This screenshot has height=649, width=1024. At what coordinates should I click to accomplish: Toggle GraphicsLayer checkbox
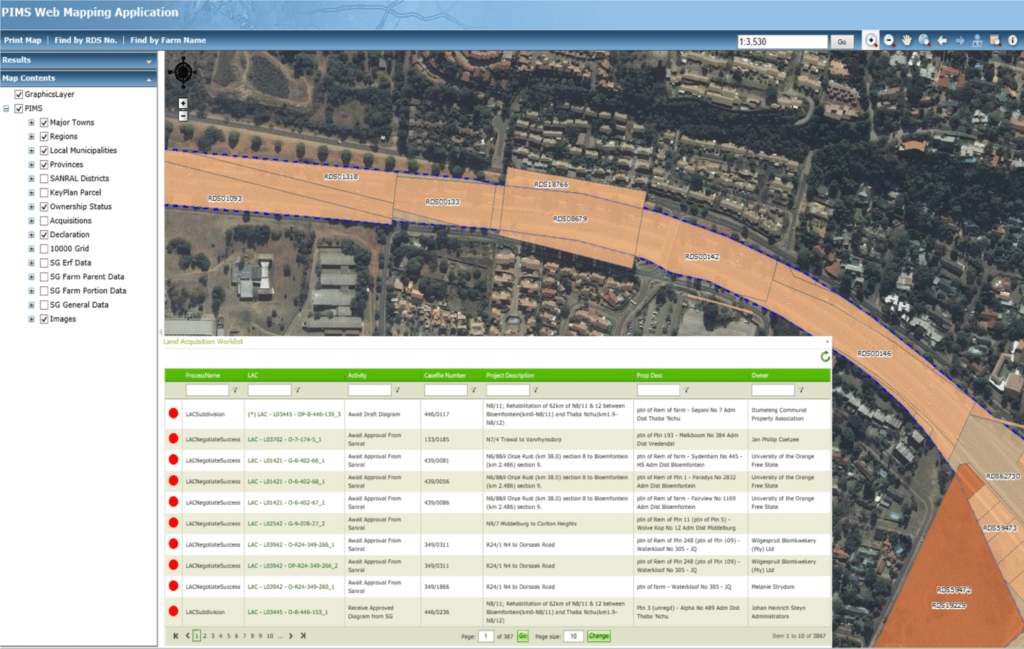(18, 95)
